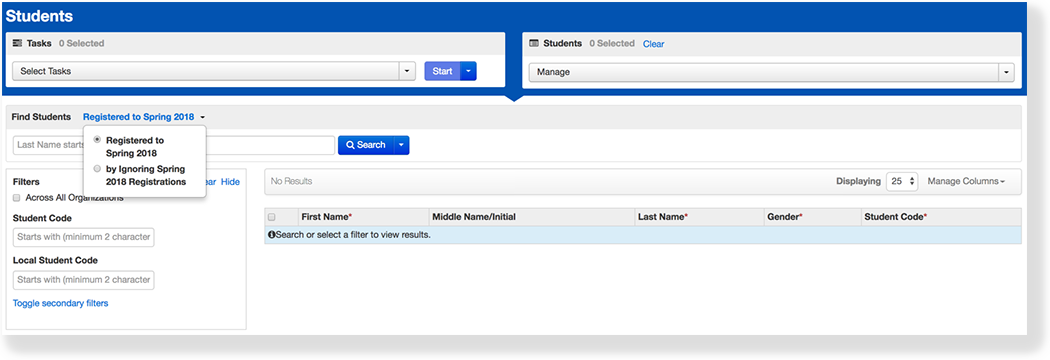The image size is (1050, 360).
Task: Click the Start button
Action: pyautogui.click(x=442, y=71)
